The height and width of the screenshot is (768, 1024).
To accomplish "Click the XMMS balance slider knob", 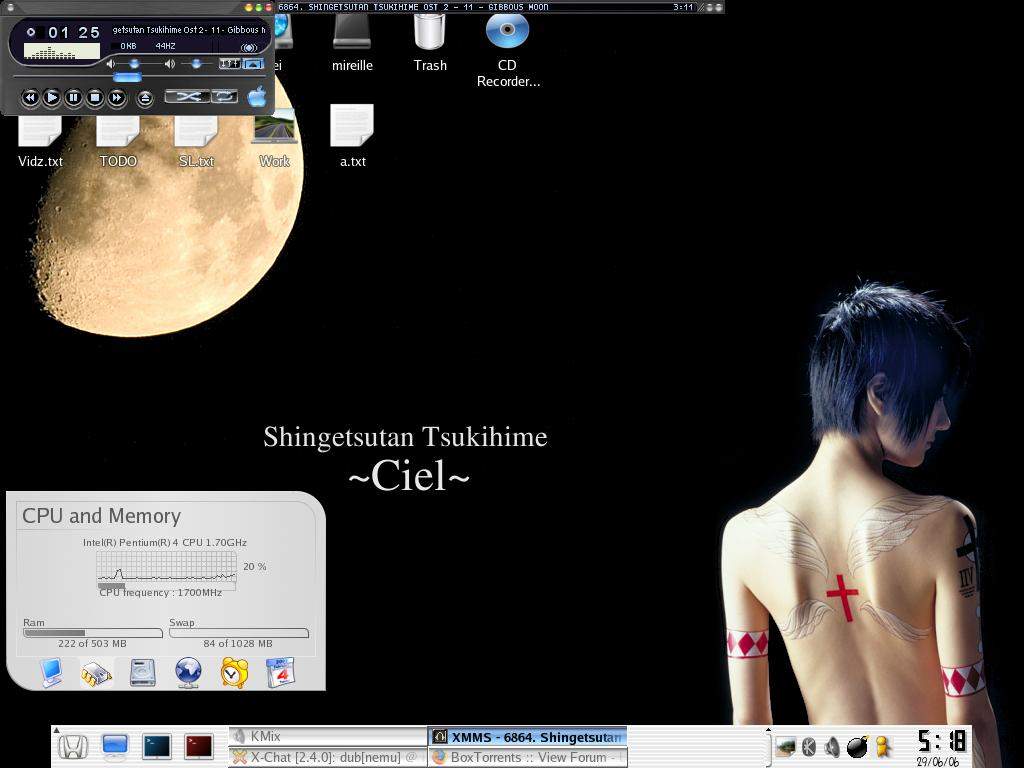I will [x=196, y=64].
